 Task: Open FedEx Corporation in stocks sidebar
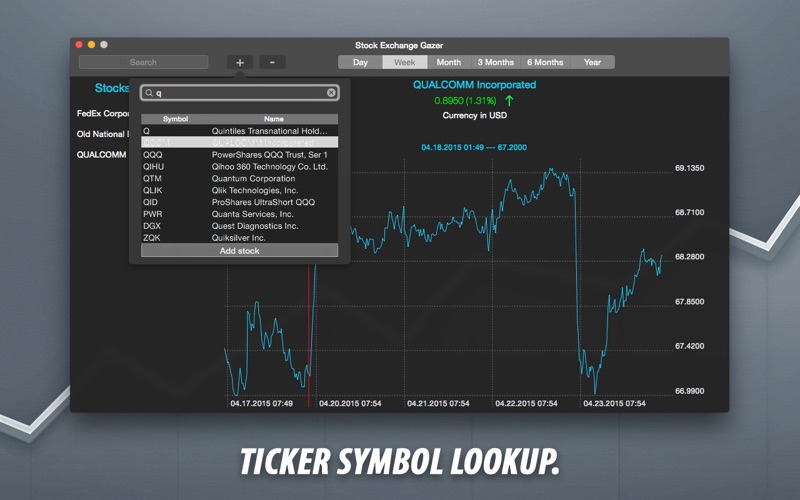click(103, 113)
